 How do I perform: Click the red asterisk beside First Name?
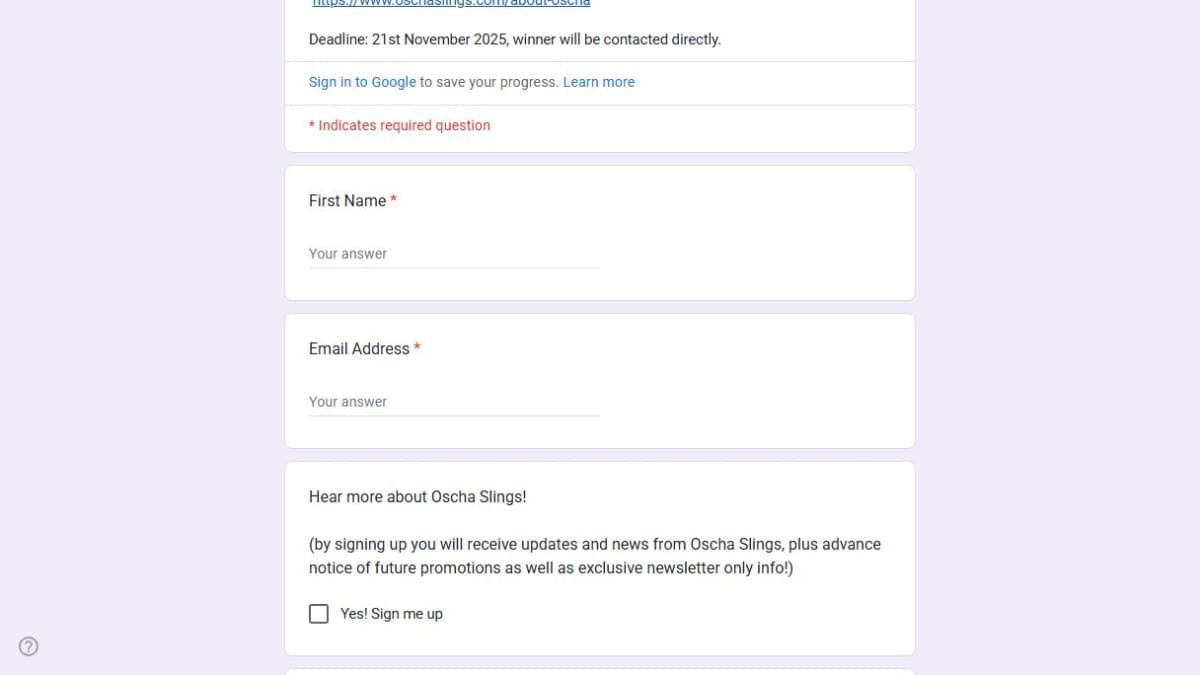click(394, 201)
